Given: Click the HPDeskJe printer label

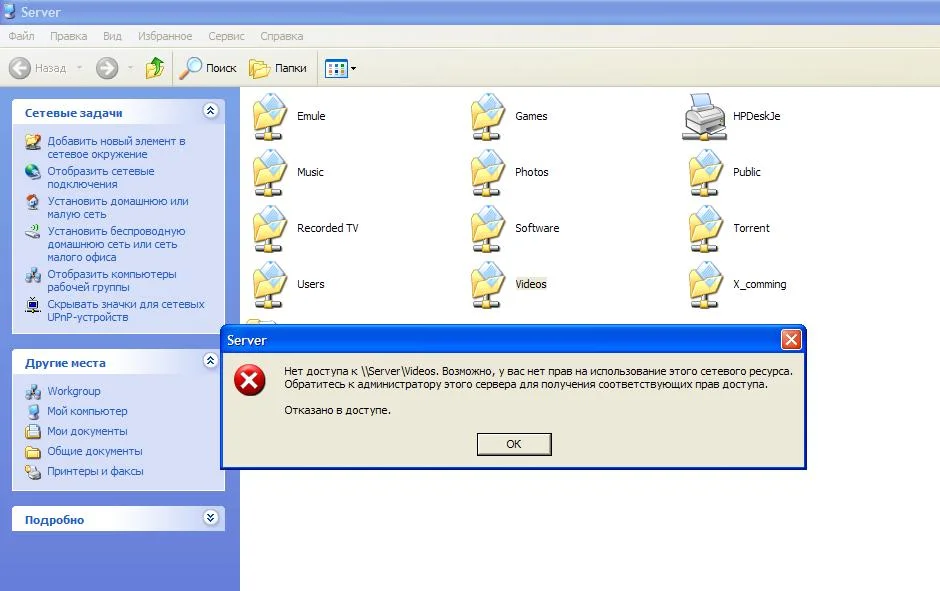Looking at the screenshot, I should point(757,116).
